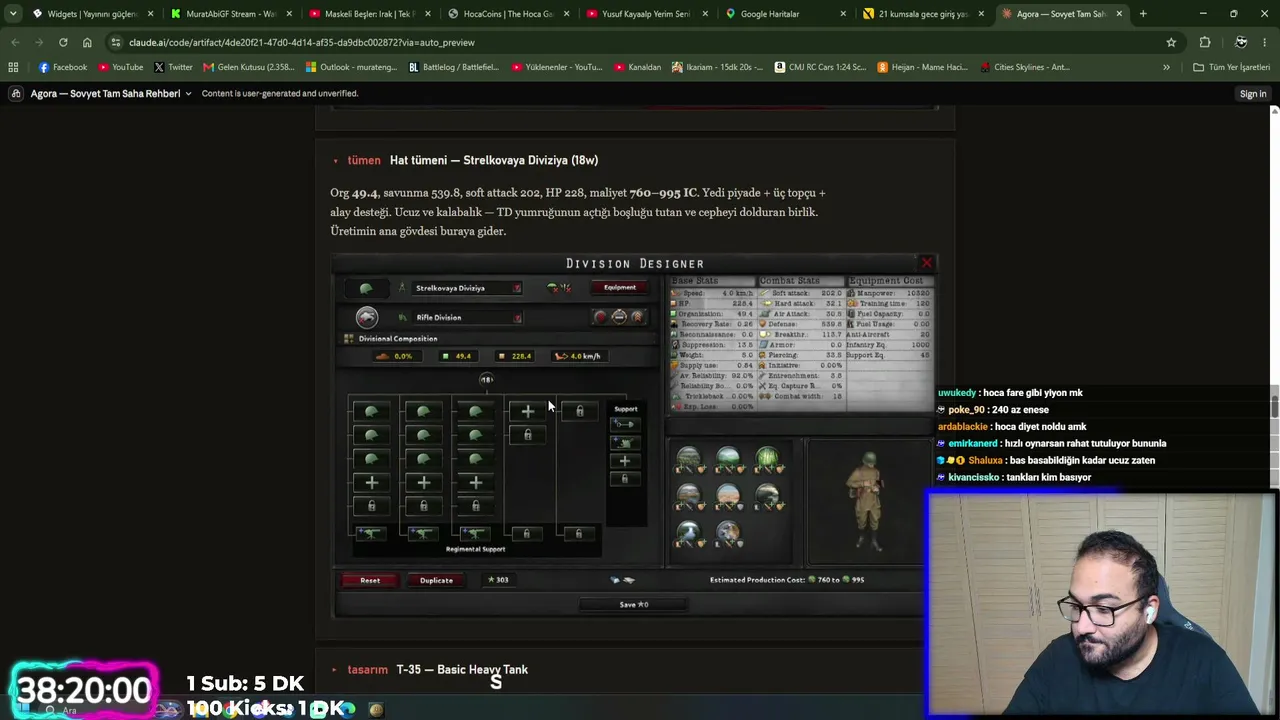Open the Rifle Division template selector

[x=466, y=317]
